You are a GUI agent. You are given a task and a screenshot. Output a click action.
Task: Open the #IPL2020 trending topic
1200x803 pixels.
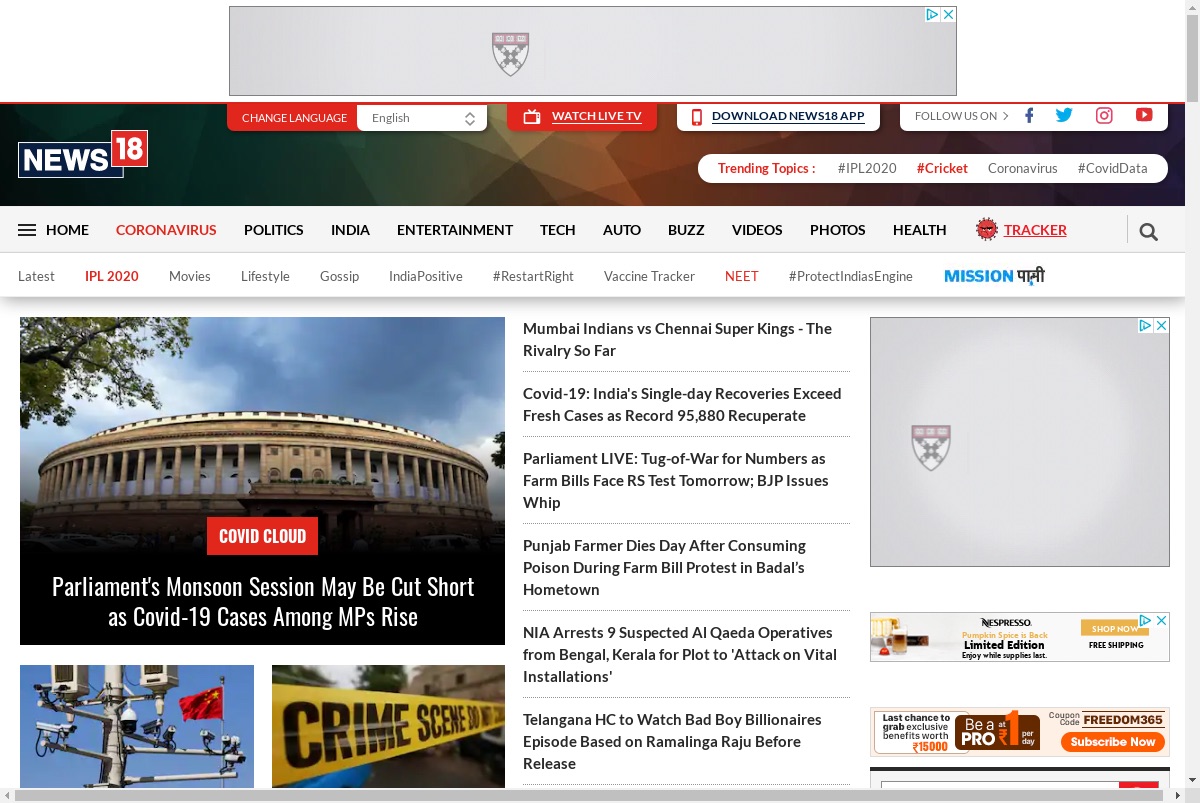tap(867, 168)
